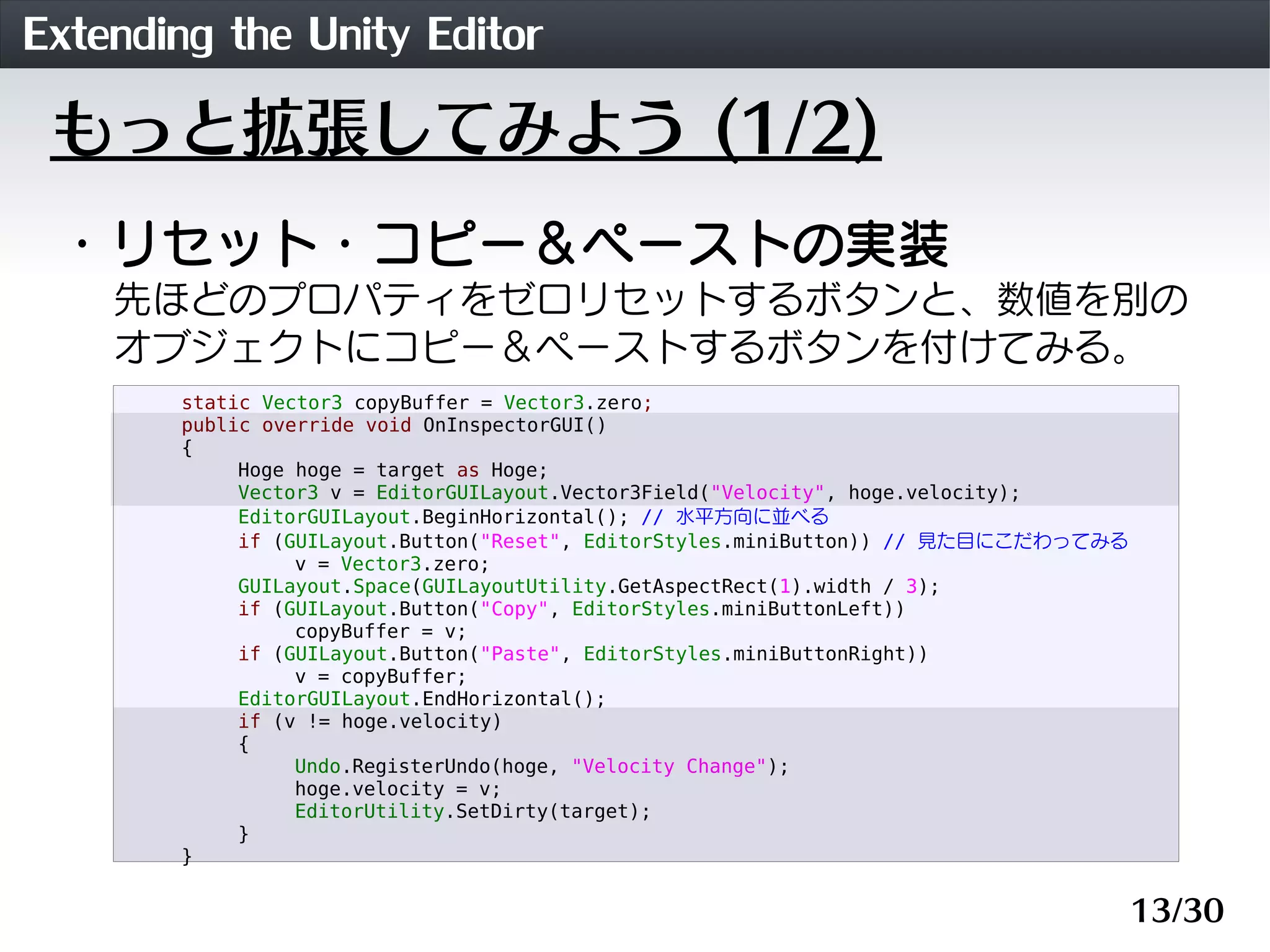The image size is (1270, 952).
Task: Click the 'Extending the Unity Editor' header title
Action: (x=283, y=35)
